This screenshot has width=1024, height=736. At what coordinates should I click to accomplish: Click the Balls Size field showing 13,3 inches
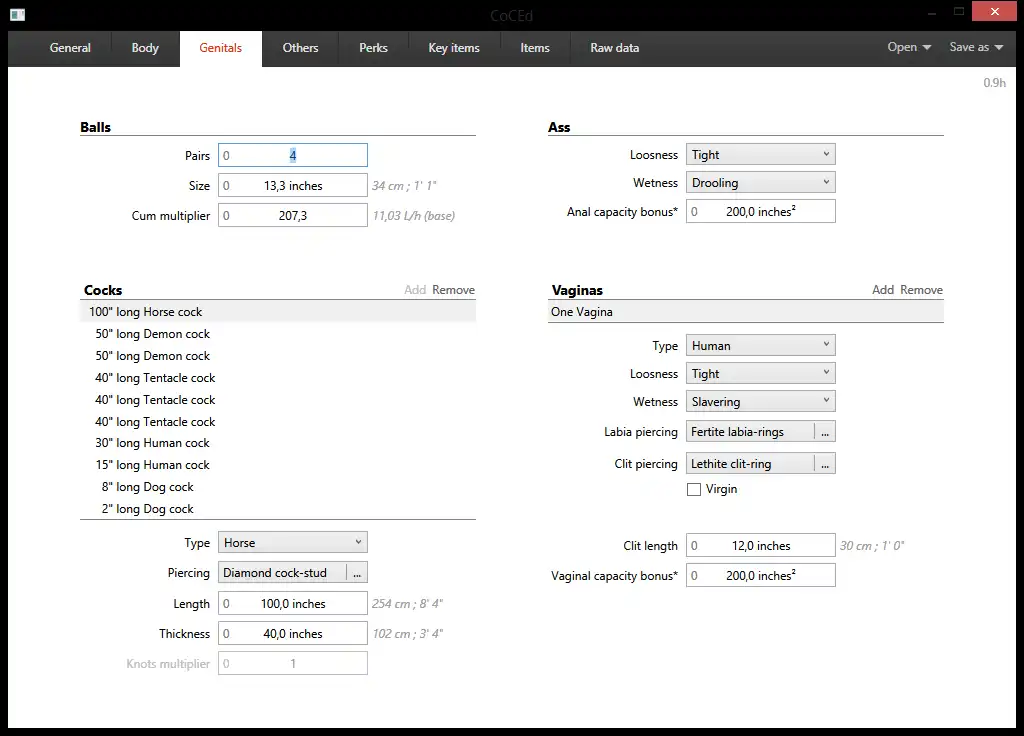pos(293,185)
